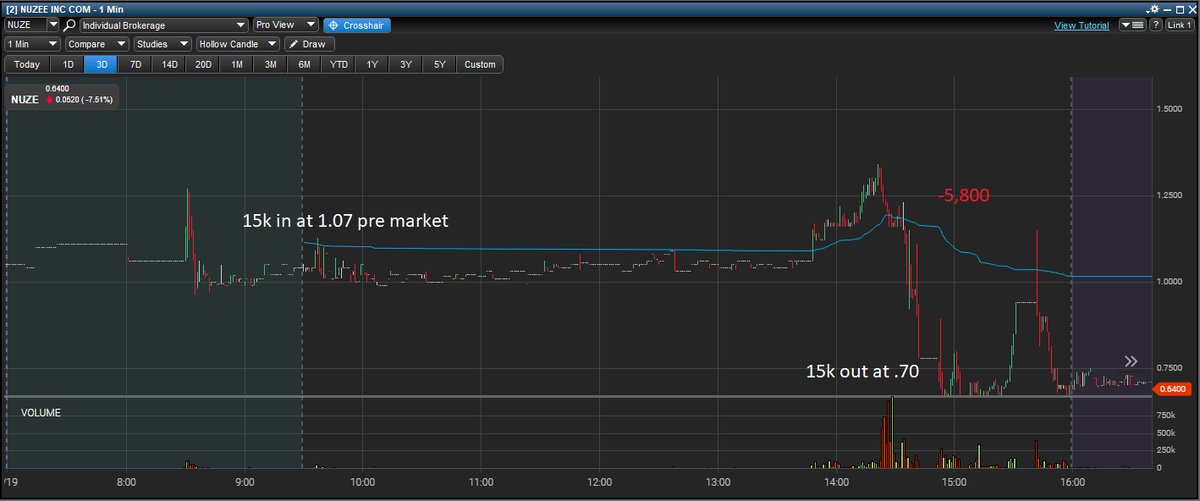
Task: Click the 10:00 time axis label
Action: (x=363, y=482)
